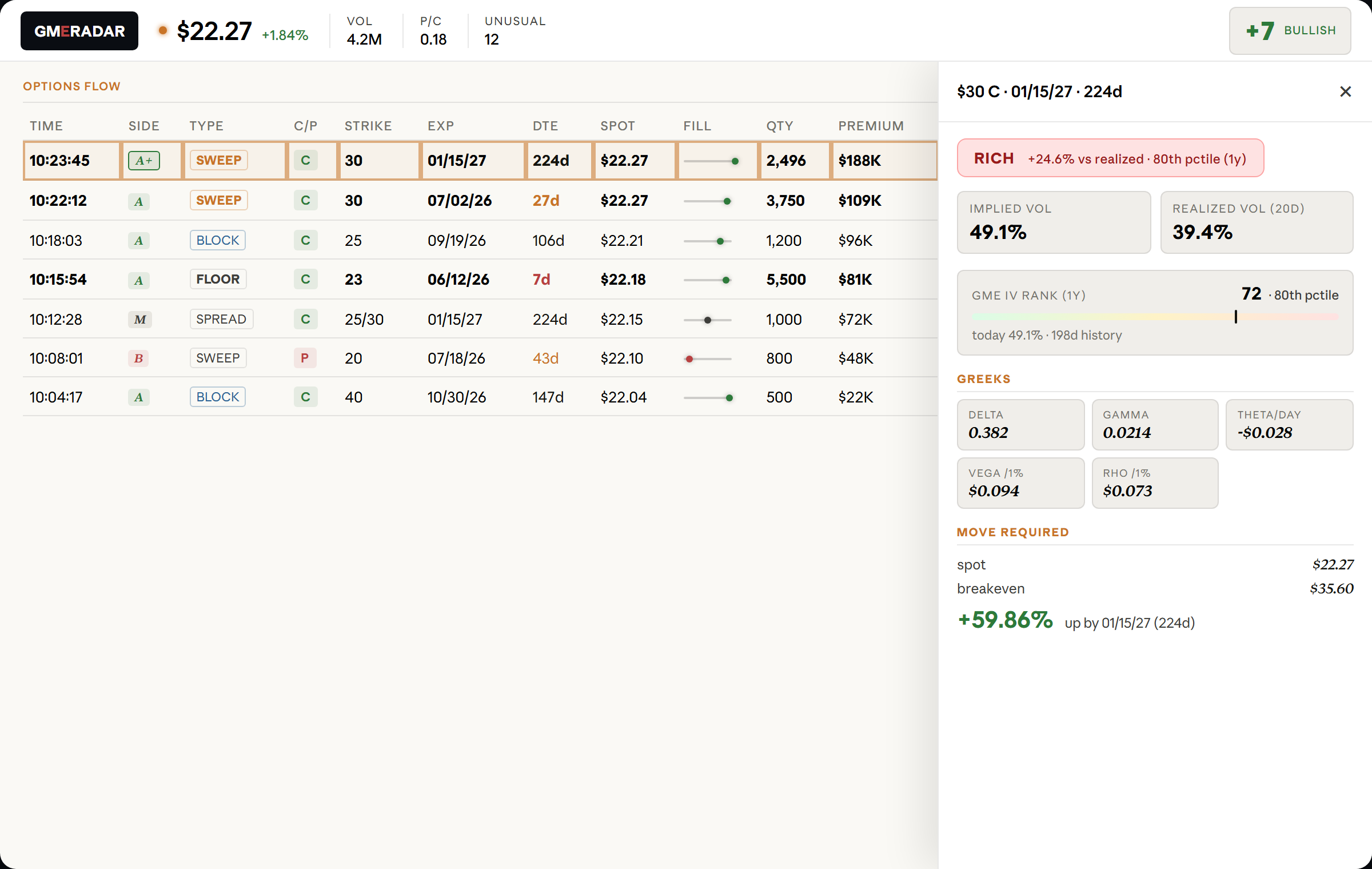Sort by the STRIKE column header
The height and width of the screenshot is (869, 1372).
tap(368, 126)
